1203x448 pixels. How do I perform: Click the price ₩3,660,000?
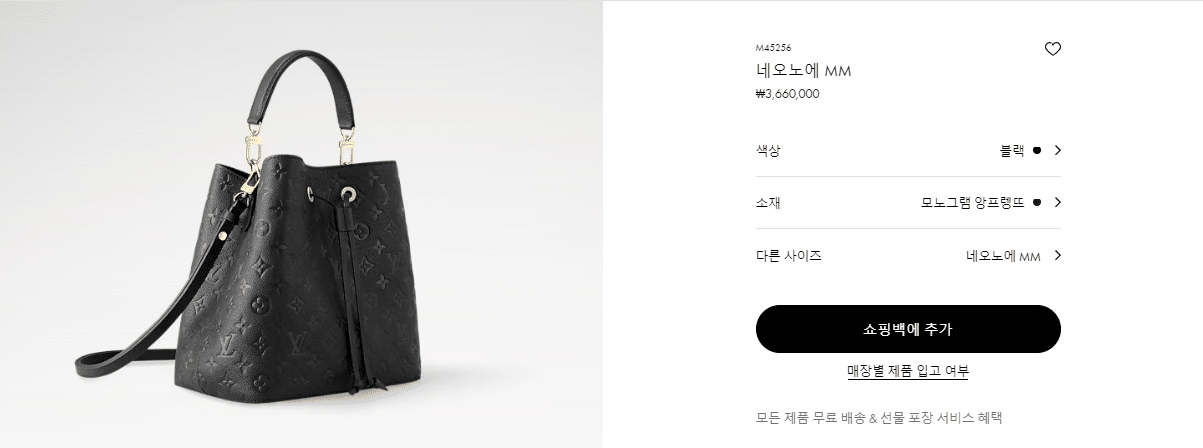click(x=788, y=94)
